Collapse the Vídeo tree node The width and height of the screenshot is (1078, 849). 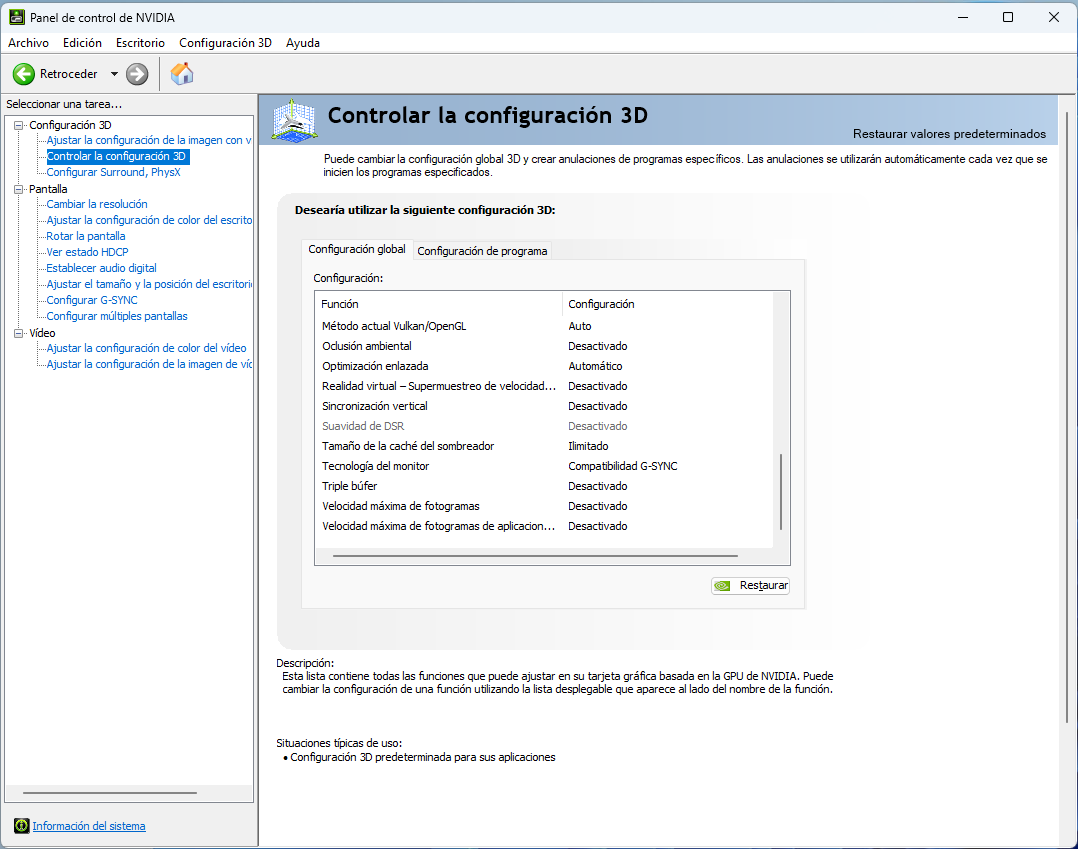(19, 333)
